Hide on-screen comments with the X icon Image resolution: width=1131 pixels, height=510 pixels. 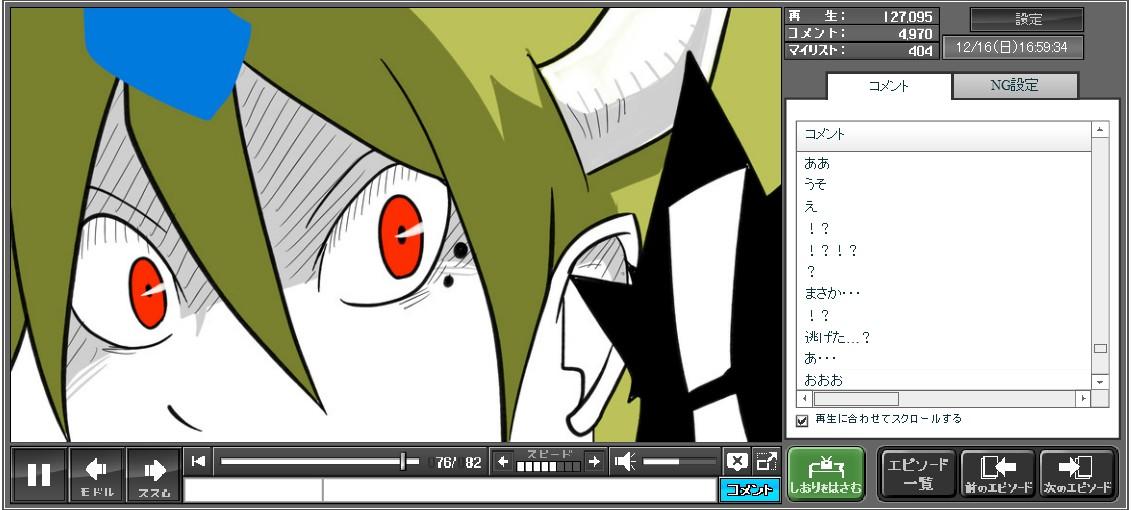[737, 461]
